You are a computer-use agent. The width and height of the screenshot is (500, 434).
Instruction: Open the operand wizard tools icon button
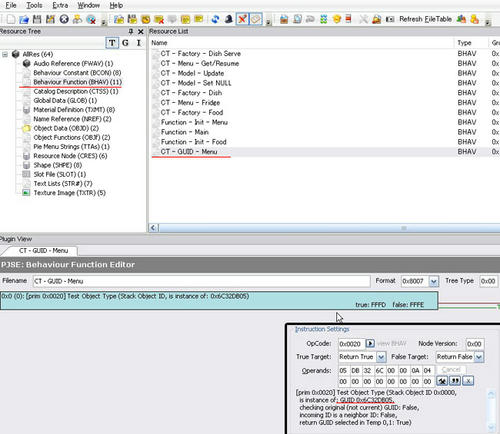[442, 381]
